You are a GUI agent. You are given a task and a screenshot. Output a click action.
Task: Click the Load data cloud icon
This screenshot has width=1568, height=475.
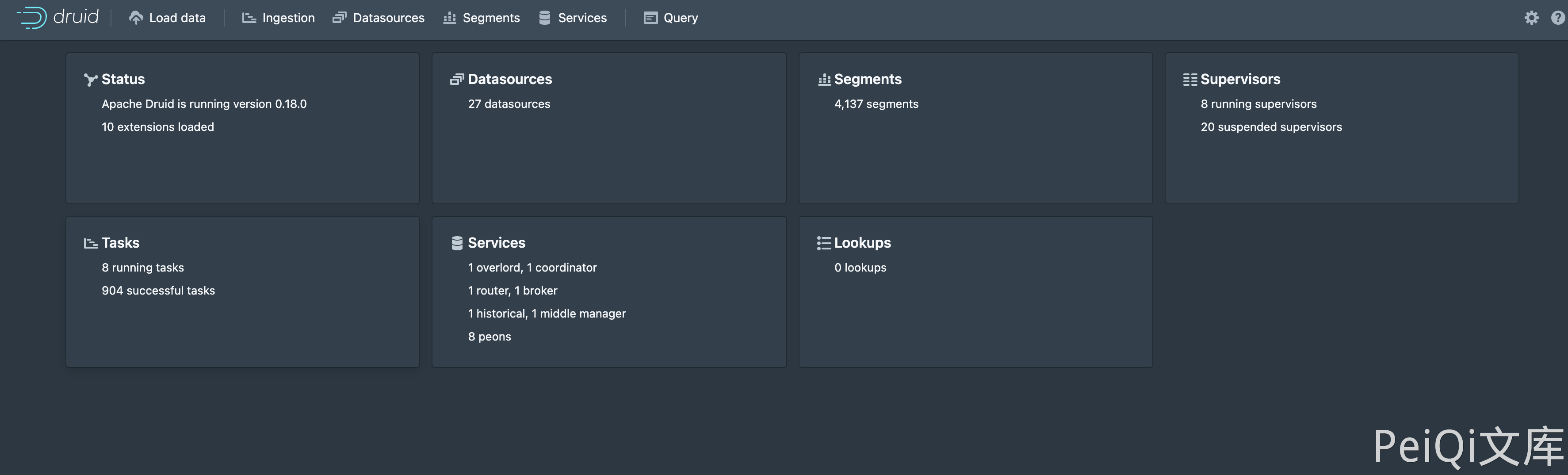pyautogui.click(x=136, y=18)
